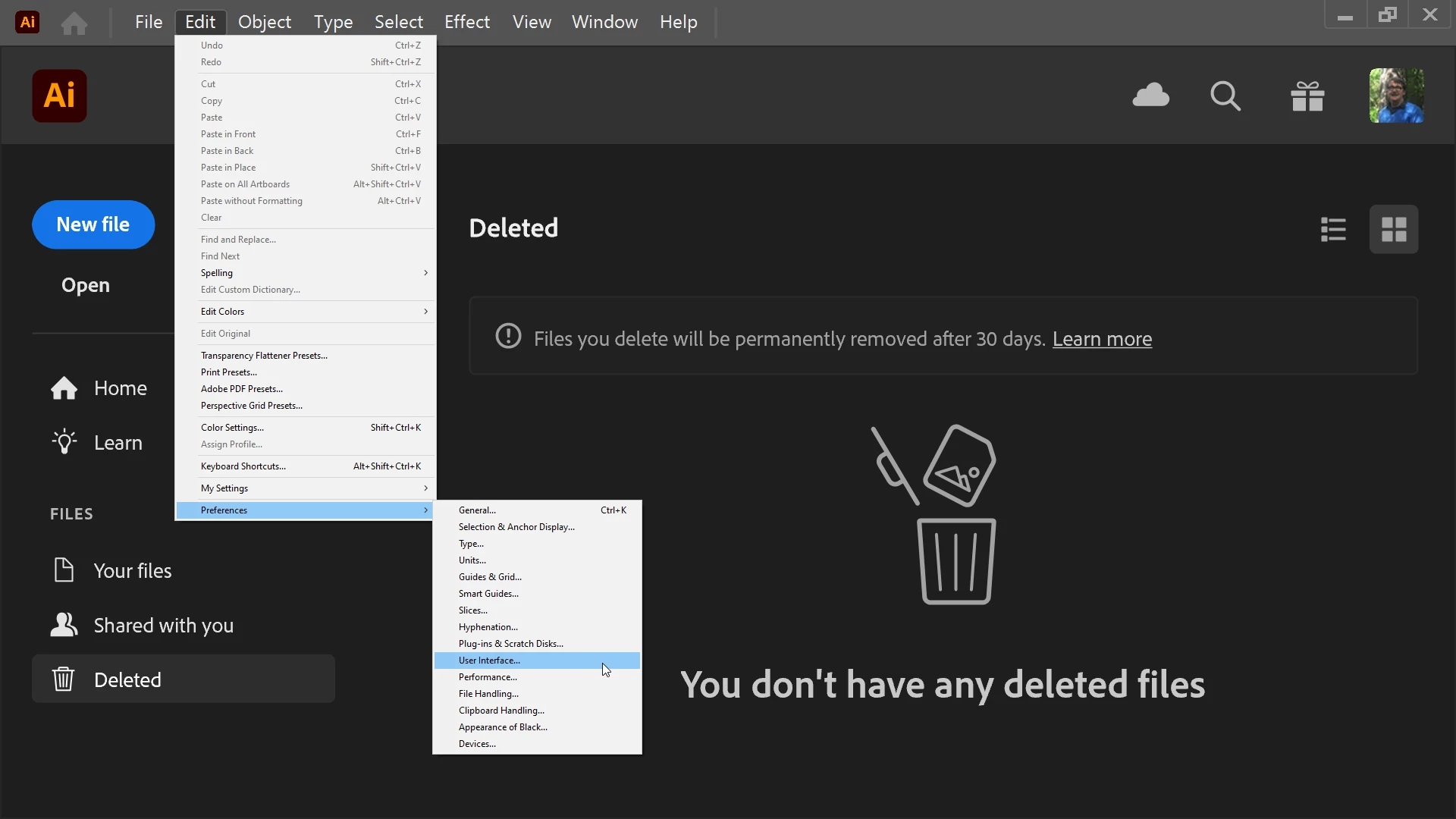The image size is (1456, 819).
Task: Click the gift box What's New icon
Action: [x=1307, y=96]
